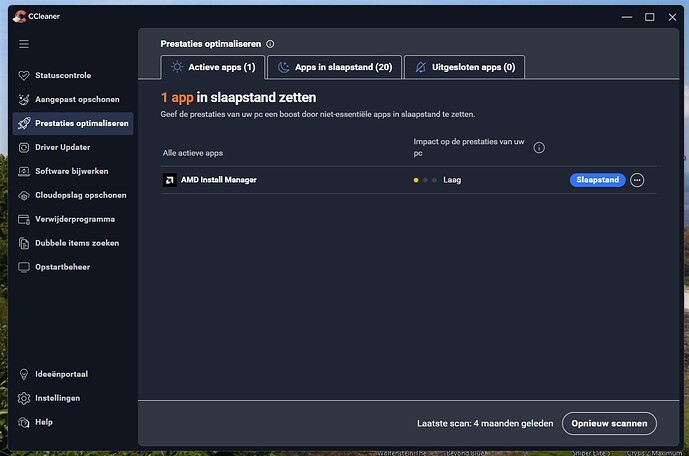This screenshot has height=456, width=689.
Task: Put AMD Install Manager in Slaapstand
Action: pos(598,180)
